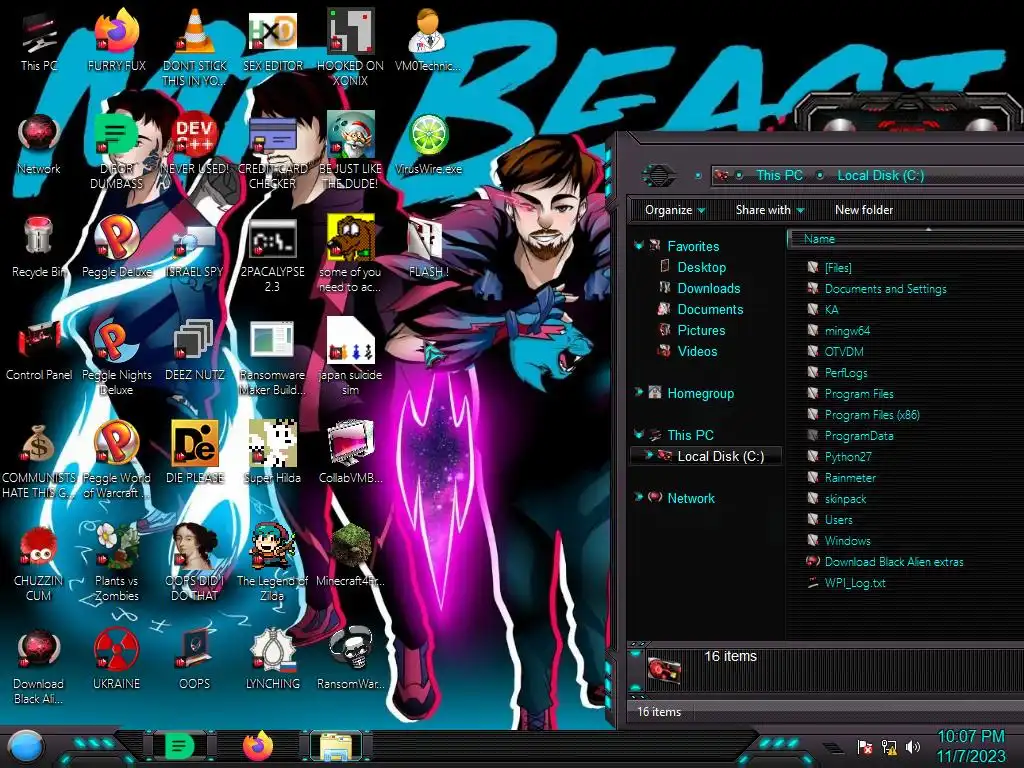Select the Plants vs Zombies icon
The width and height of the screenshot is (1024, 768).
pyautogui.click(x=116, y=563)
